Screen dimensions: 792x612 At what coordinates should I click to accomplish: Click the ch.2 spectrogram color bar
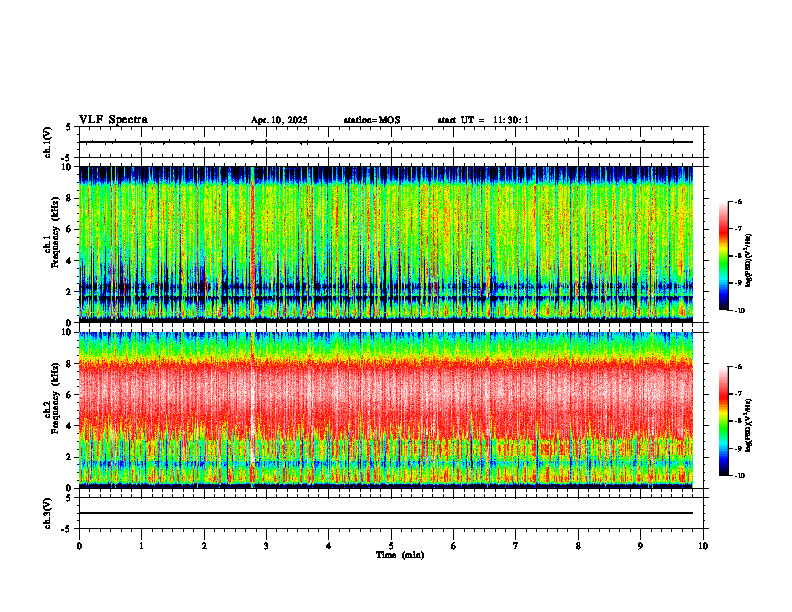point(723,421)
